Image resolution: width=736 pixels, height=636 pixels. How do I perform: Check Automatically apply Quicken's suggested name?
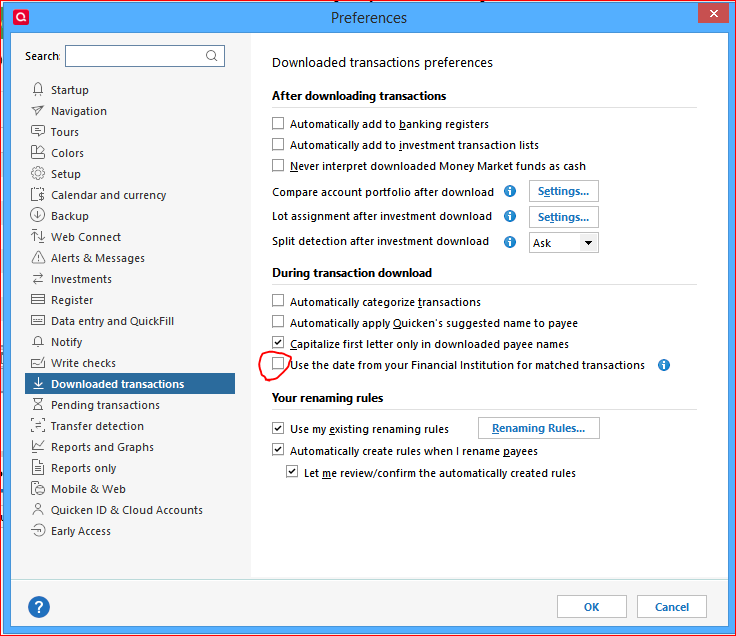tap(278, 322)
